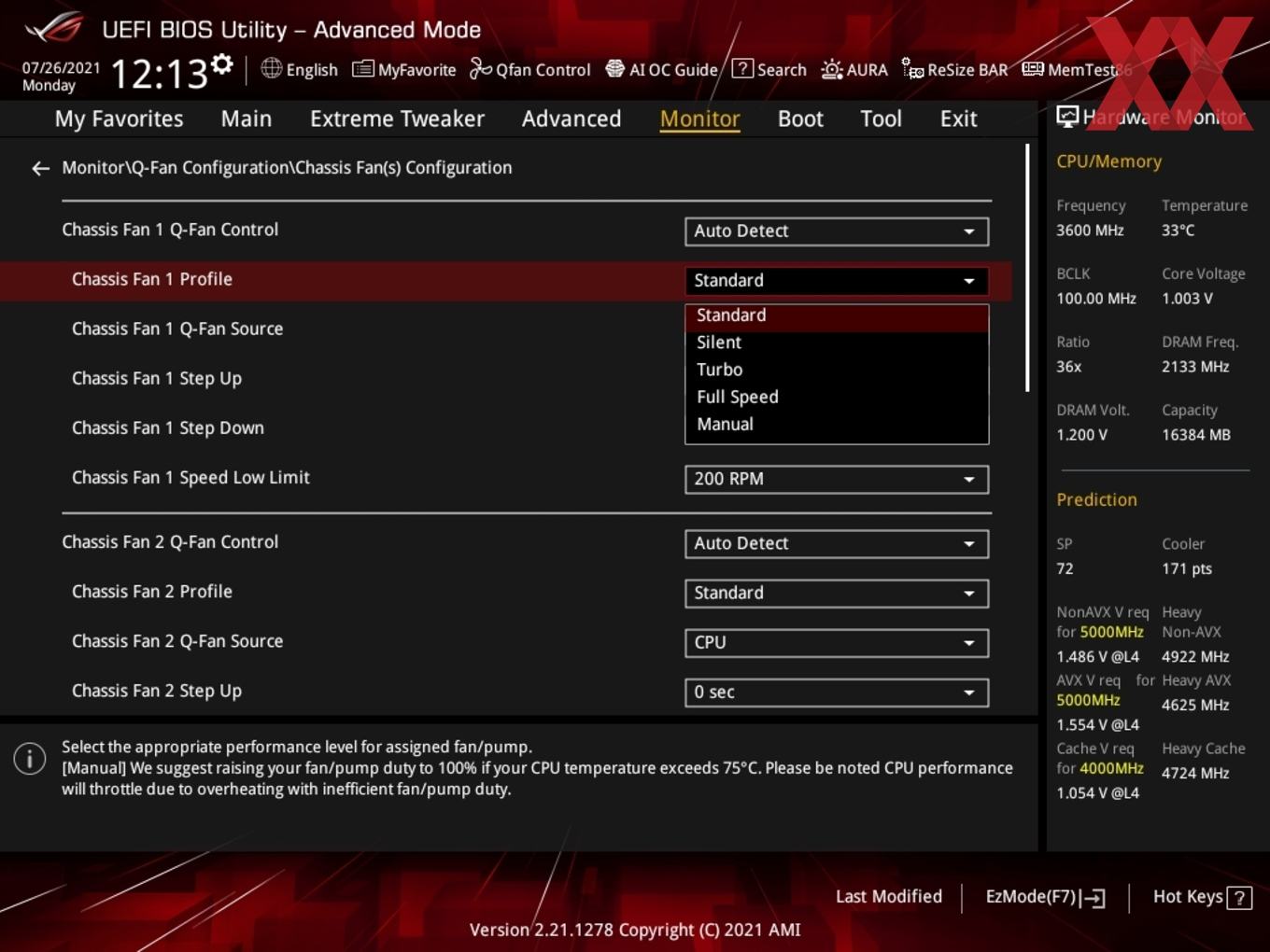Open Chassis Fan 2 Profile dropdown
Viewport: 1270px width, 952px height.
(837, 593)
